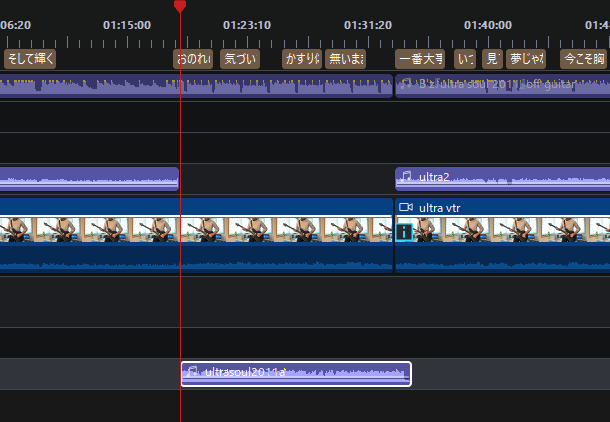Click the 01:31:20 timecode on ruler
Viewport: 610px width, 422px height.
(367, 23)
